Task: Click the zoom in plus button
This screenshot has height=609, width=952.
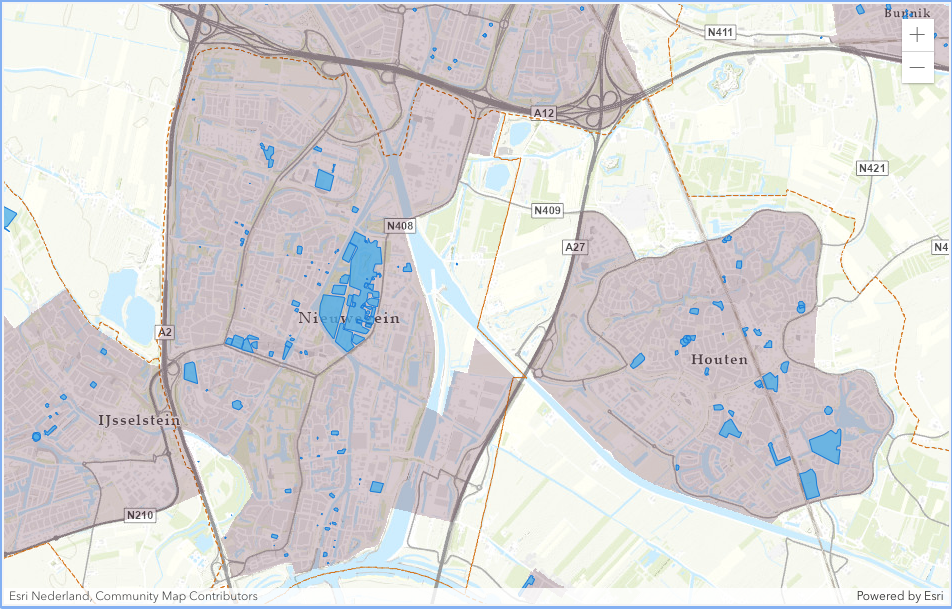Action: (x=918, y=34)
